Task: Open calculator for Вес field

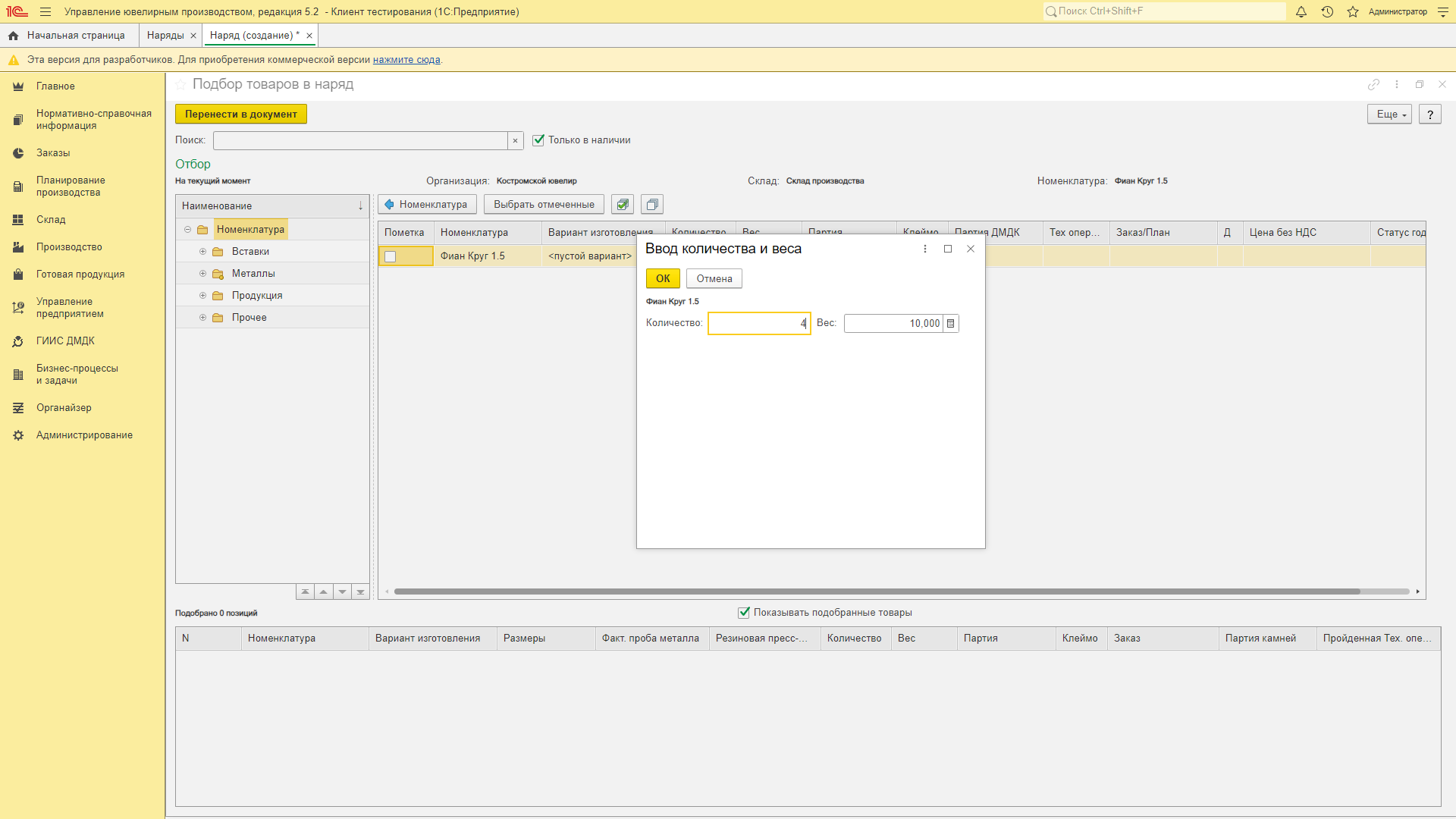Action: pyautogui.click(x=951, y=323)
